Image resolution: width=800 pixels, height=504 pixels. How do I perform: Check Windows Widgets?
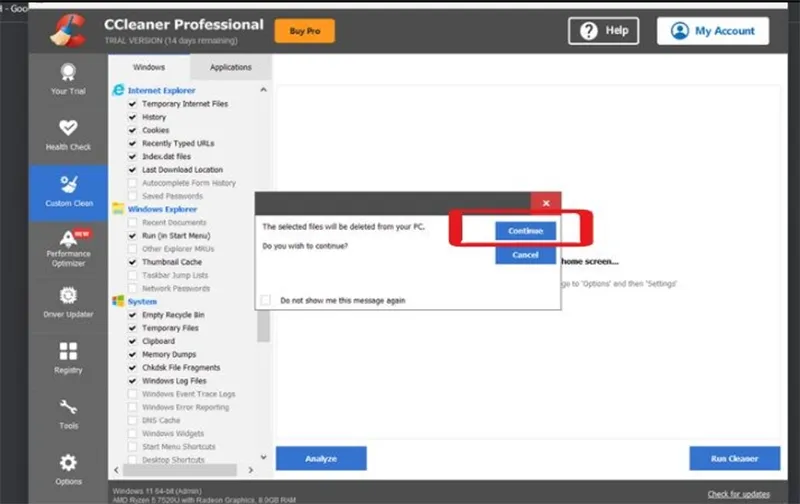[132, 434]
